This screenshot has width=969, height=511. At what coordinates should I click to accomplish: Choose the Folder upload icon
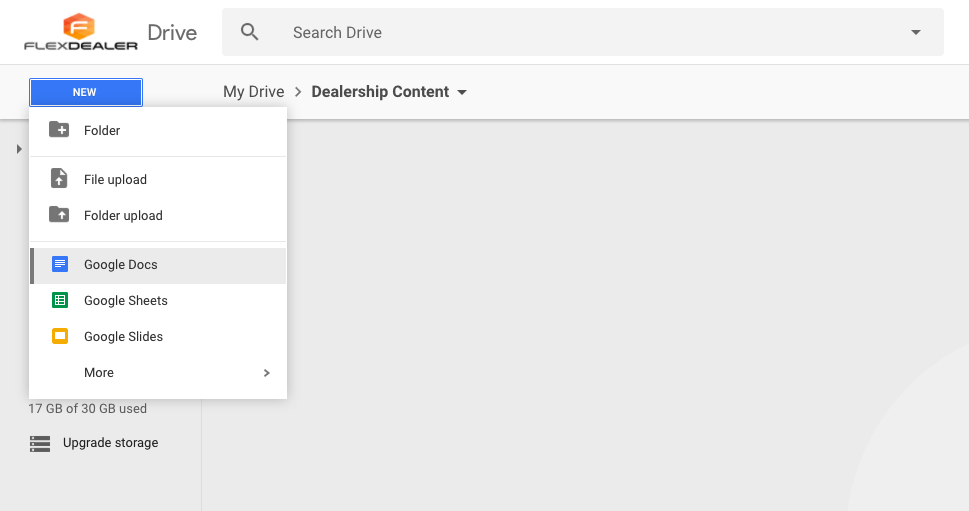pyautogui.click(x=59, y=215)
